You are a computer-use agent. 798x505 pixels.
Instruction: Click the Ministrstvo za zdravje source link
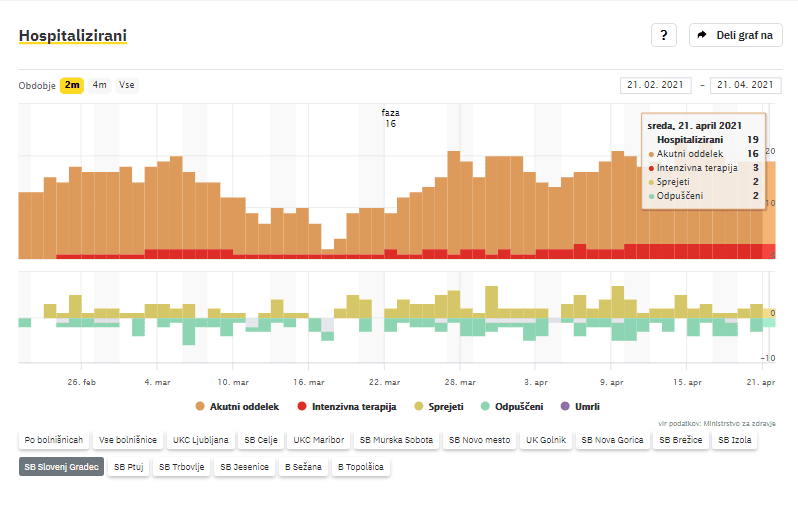pos(738,423)
